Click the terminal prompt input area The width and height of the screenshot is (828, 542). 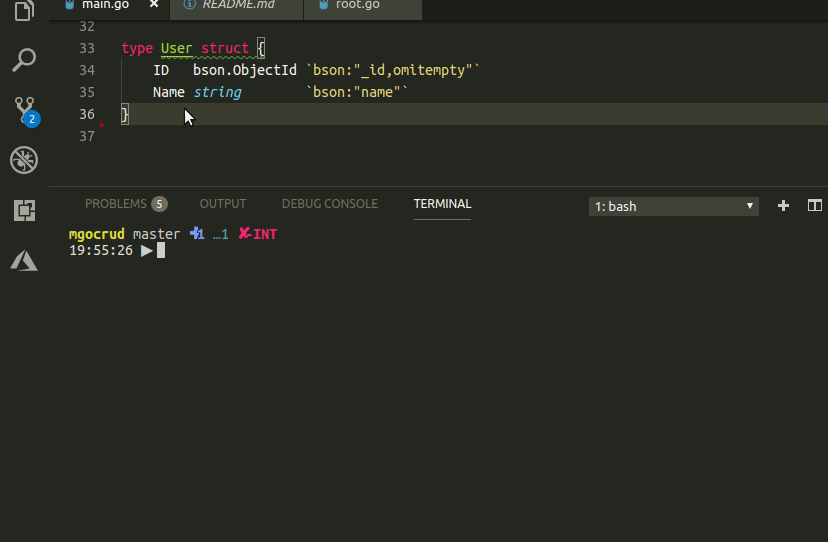161,250
